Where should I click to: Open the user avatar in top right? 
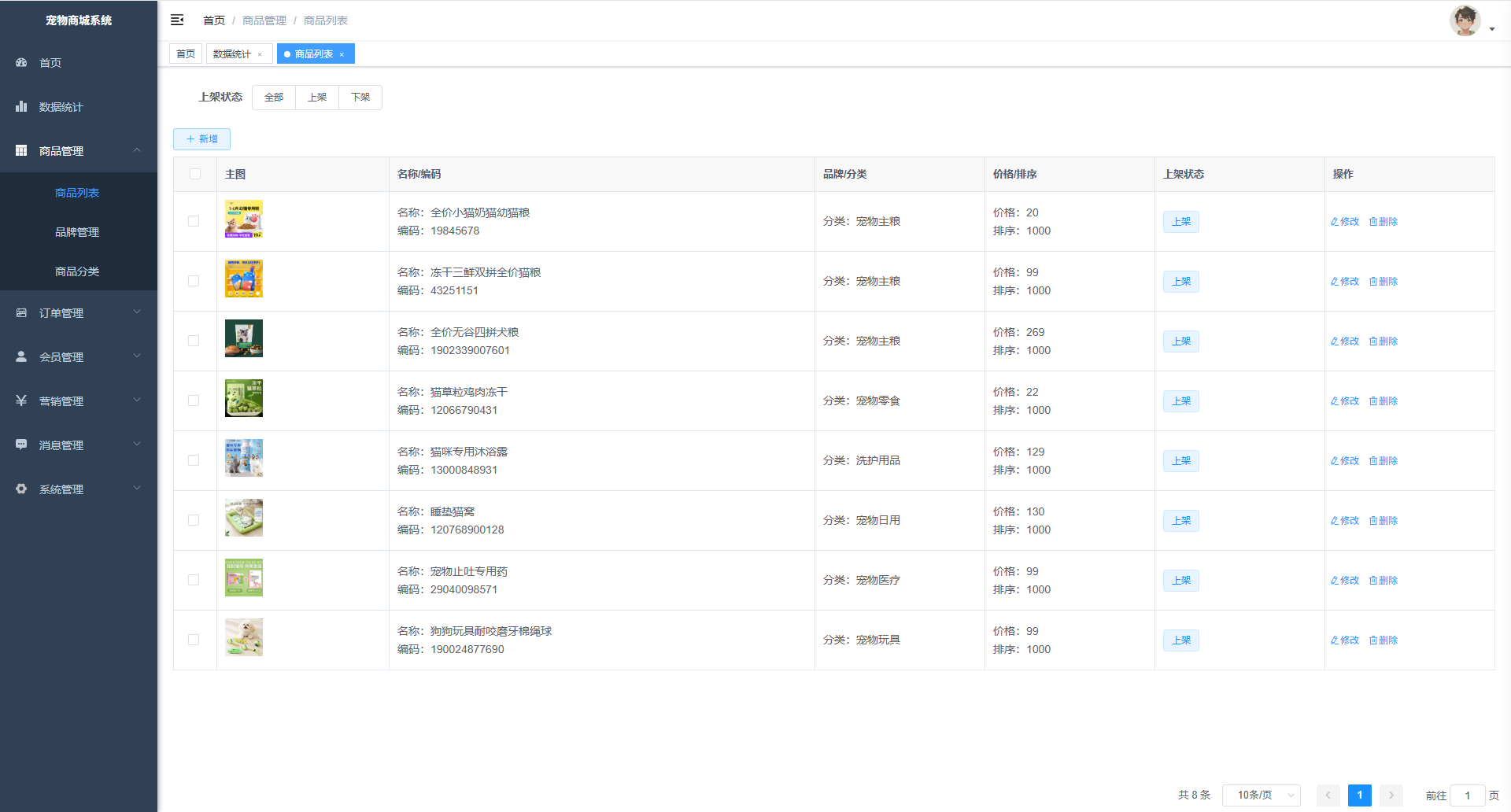(1465, 21)
